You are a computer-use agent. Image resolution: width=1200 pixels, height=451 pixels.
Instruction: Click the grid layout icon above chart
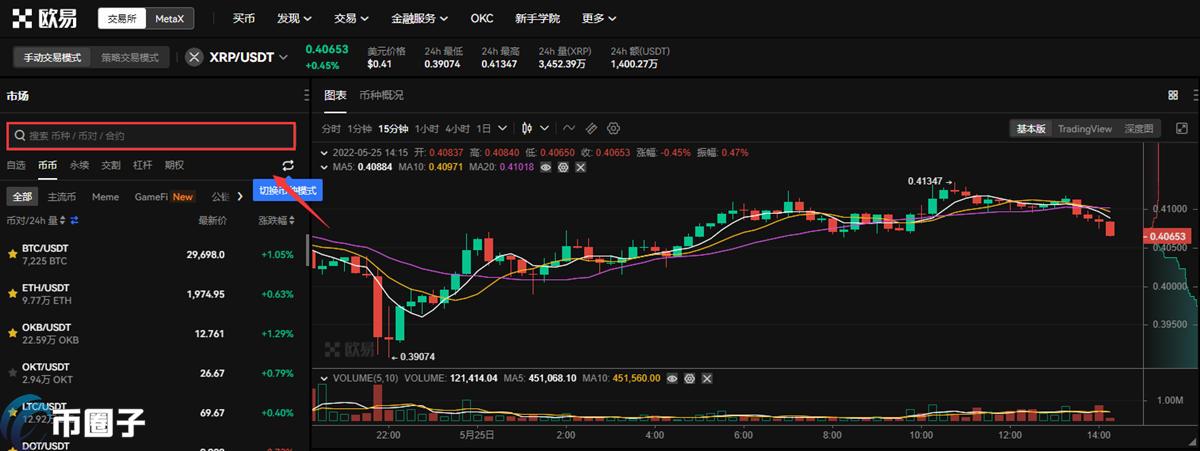coord(1173,95)
